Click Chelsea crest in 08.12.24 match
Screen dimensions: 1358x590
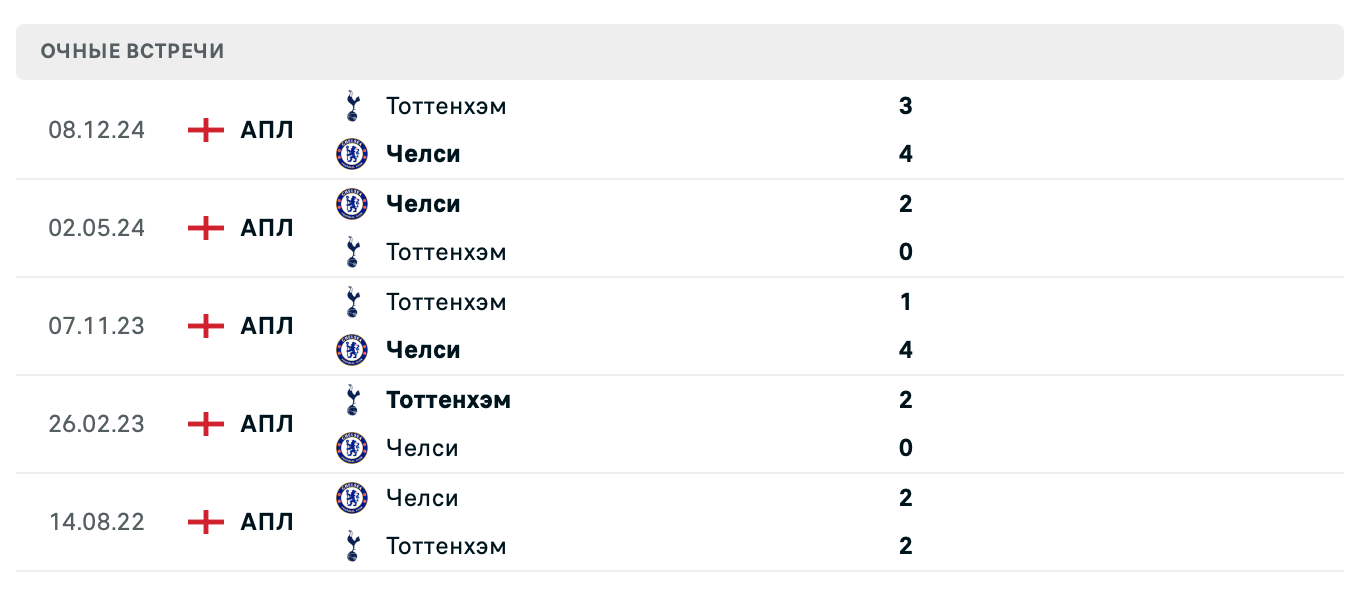(351, 154)
